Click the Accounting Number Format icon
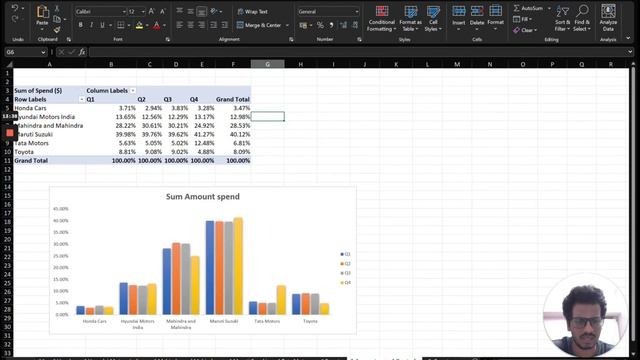 pos(303,25)
